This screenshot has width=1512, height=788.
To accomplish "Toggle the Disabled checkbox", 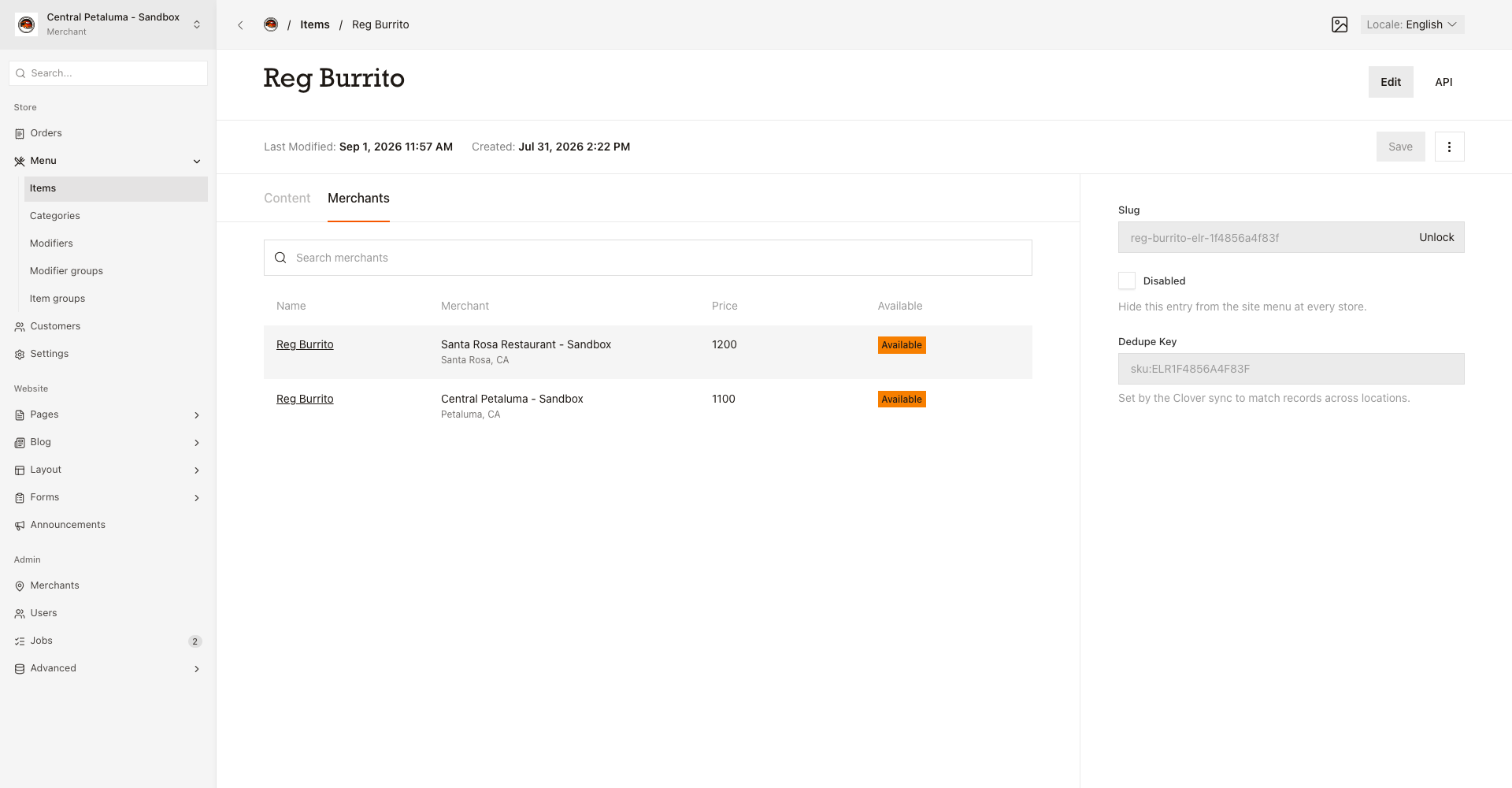I will [x=1127, y=281].
